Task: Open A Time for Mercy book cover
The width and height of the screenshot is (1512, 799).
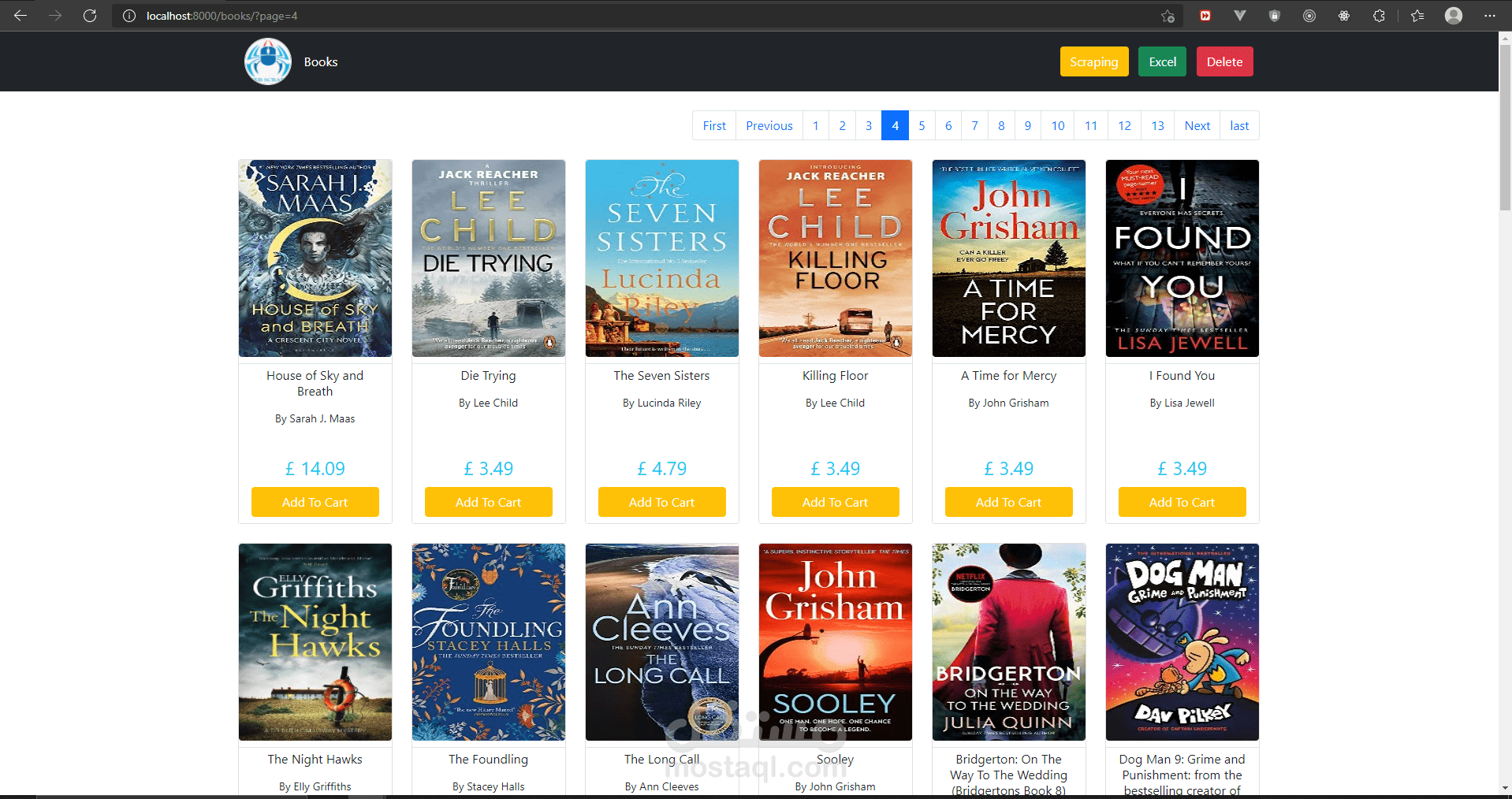Action: point(1009,258)
